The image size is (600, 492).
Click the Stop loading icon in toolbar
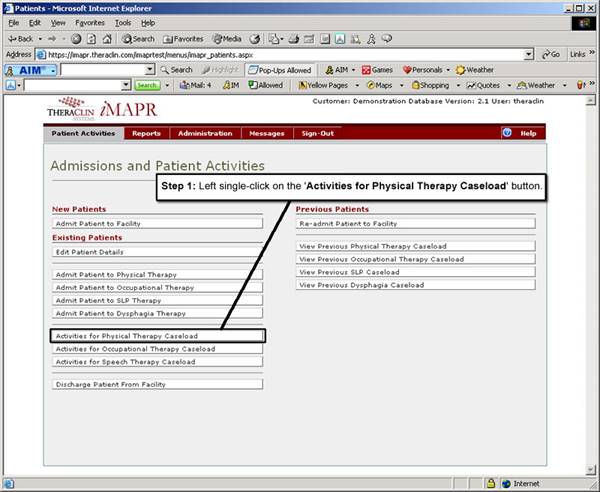pos(76,38)
